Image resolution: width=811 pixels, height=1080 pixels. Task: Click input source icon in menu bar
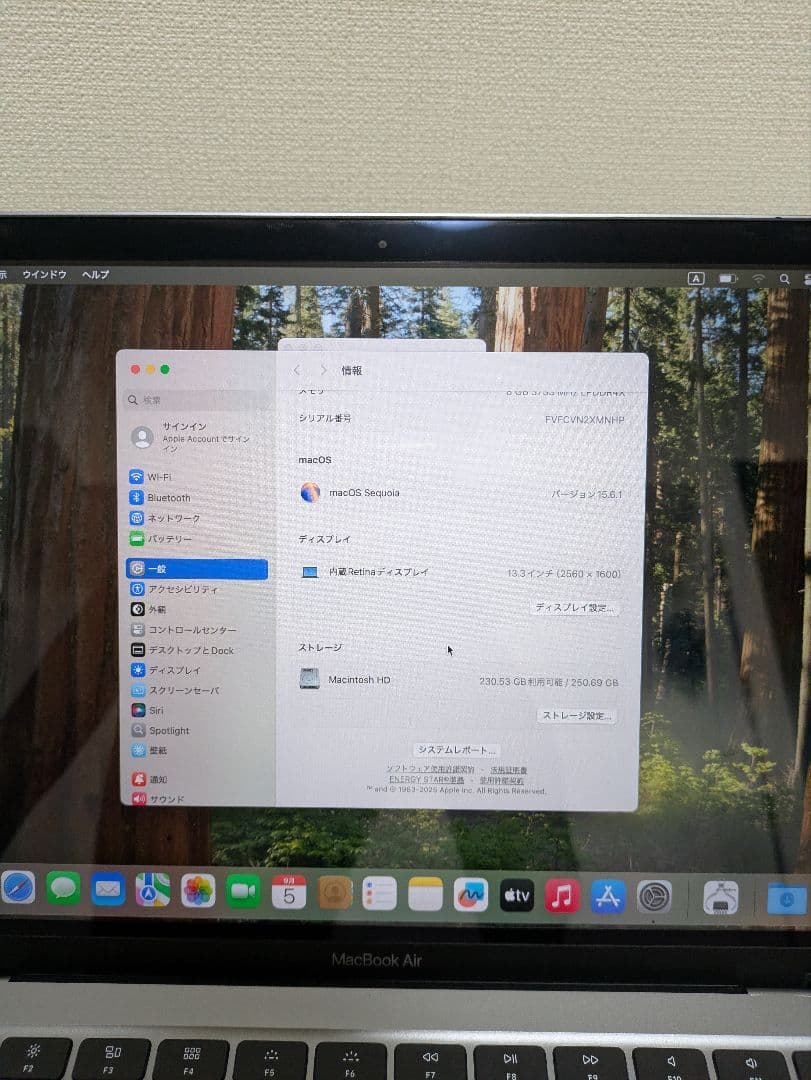[x=696, y=278]
